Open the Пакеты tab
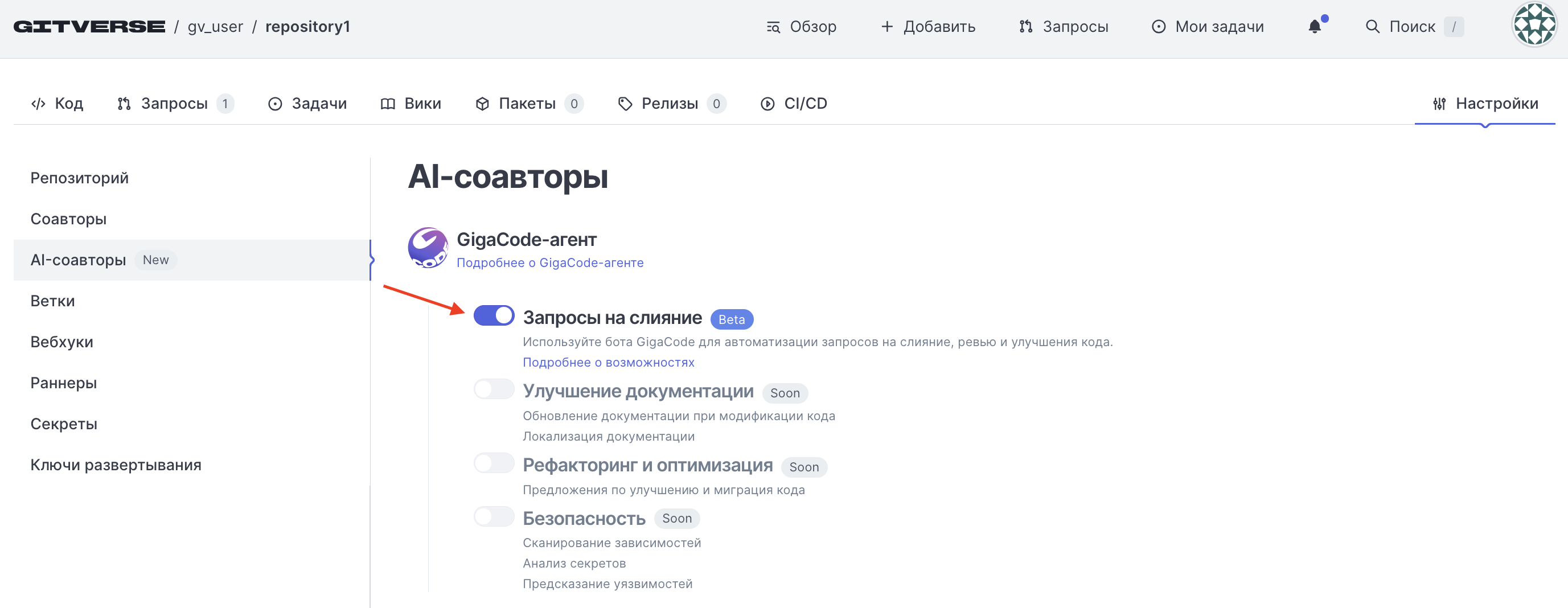 coord(529,104)
